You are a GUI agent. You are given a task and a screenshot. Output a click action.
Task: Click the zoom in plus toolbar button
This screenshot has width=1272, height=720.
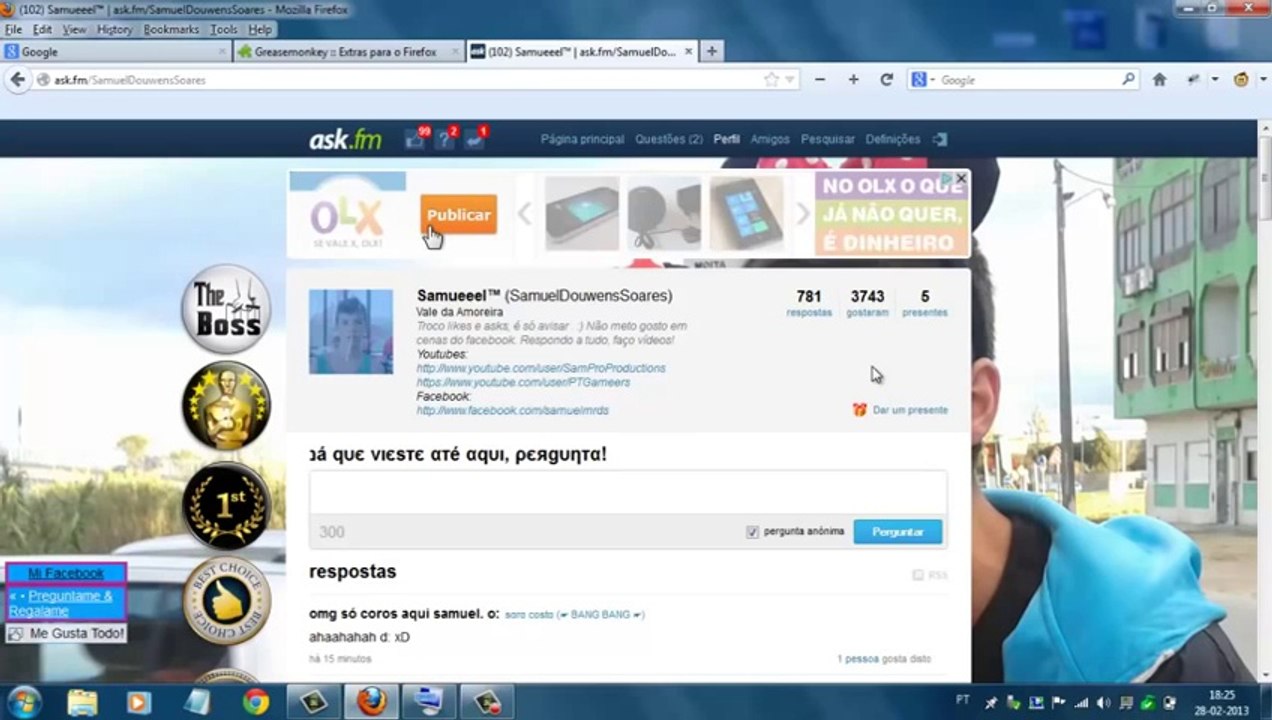853,79
